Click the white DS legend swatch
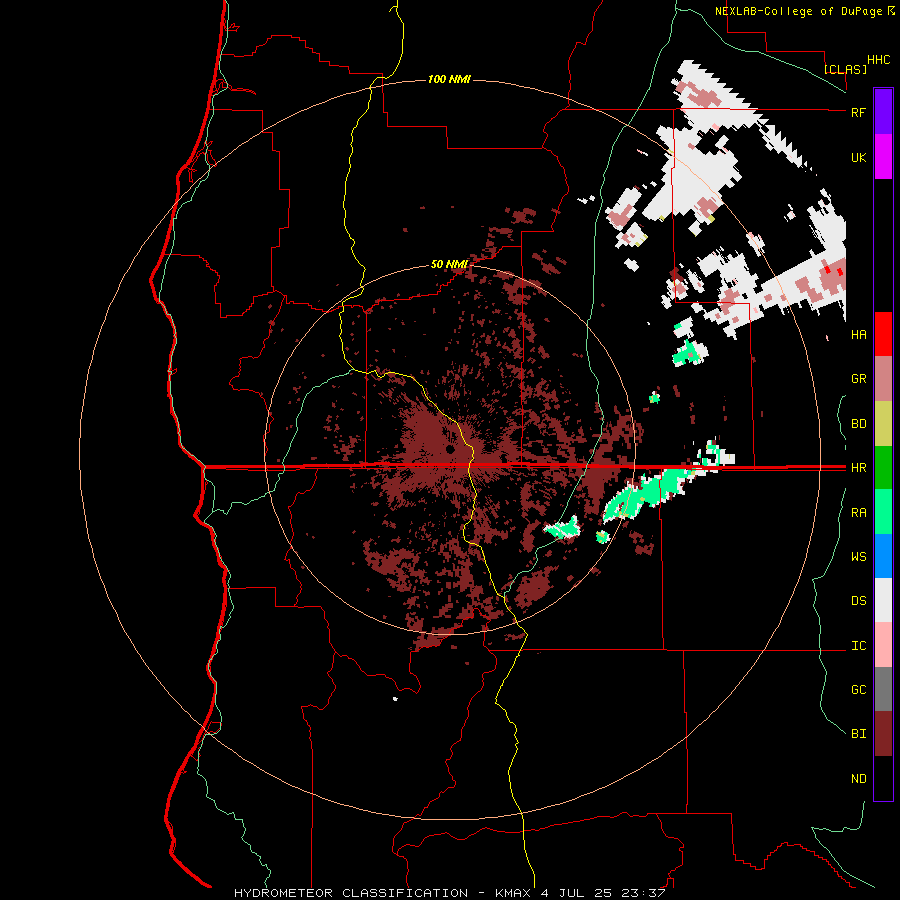Image resolution: width=900 pixels, height=900 pixels. tap(883, 600)
